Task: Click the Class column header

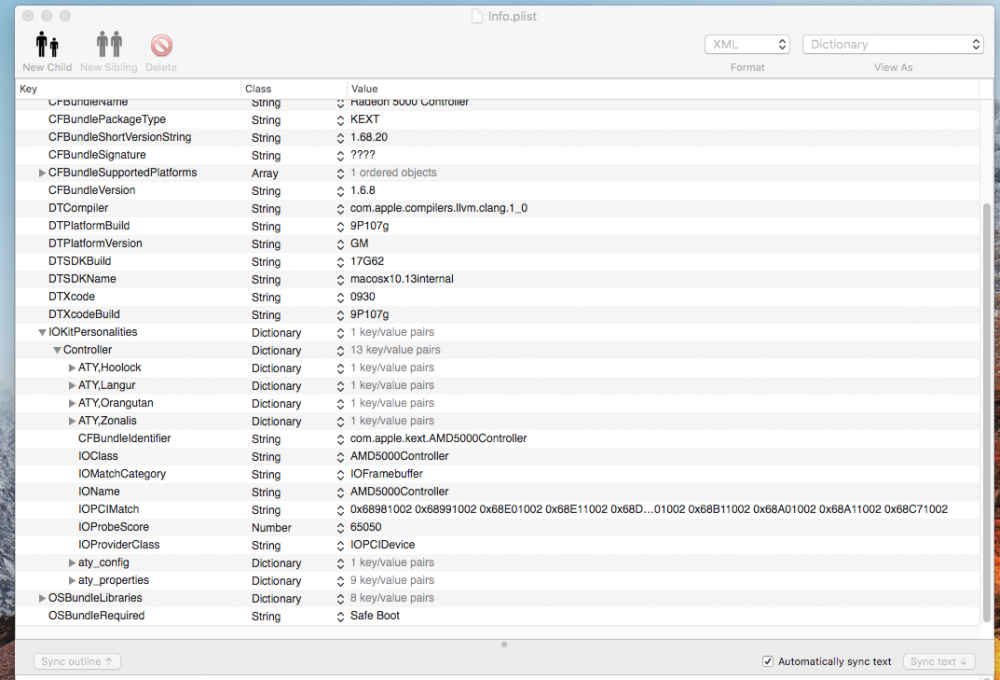Action: [x=294, y=89]
